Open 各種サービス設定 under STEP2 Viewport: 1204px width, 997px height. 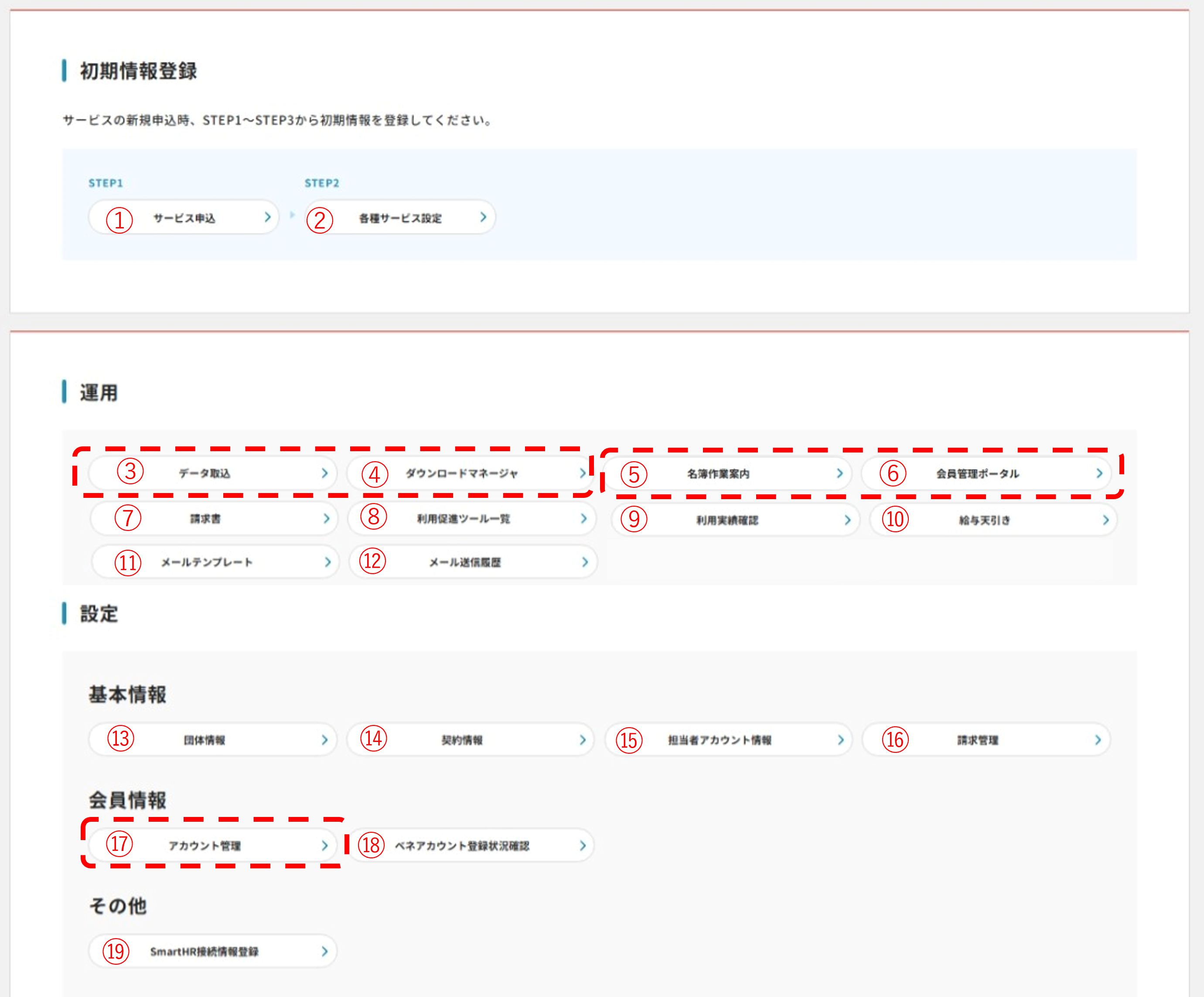pyautogui.click(x=400, y=218)
